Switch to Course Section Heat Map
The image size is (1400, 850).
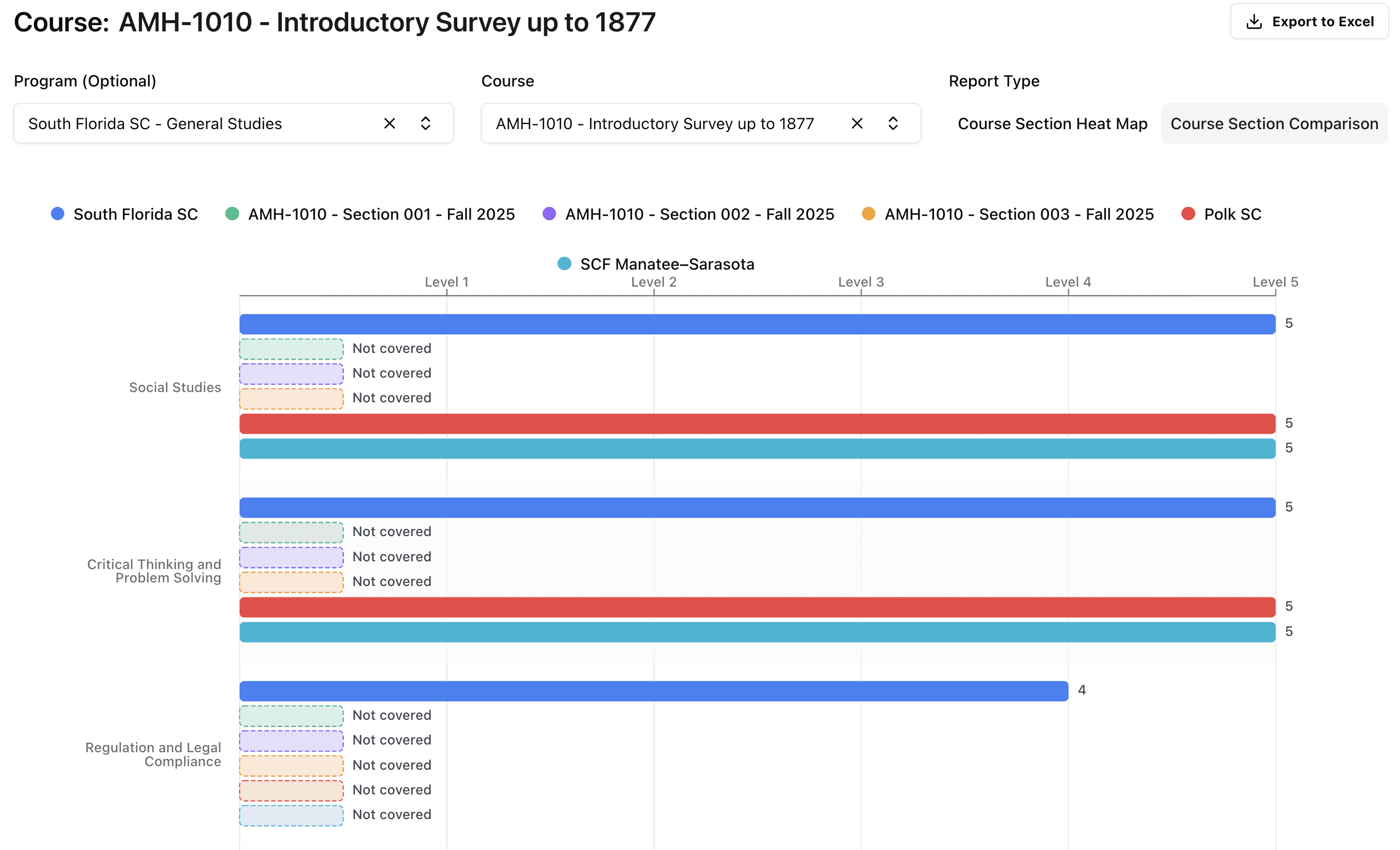pyautogui.click(x=1052, y=123)
